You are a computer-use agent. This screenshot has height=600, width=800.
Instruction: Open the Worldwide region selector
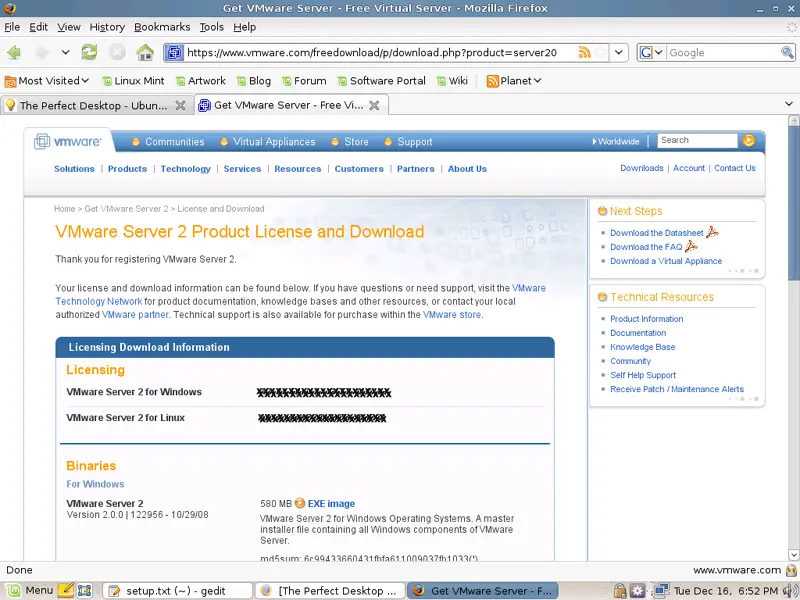click(616, 141)
